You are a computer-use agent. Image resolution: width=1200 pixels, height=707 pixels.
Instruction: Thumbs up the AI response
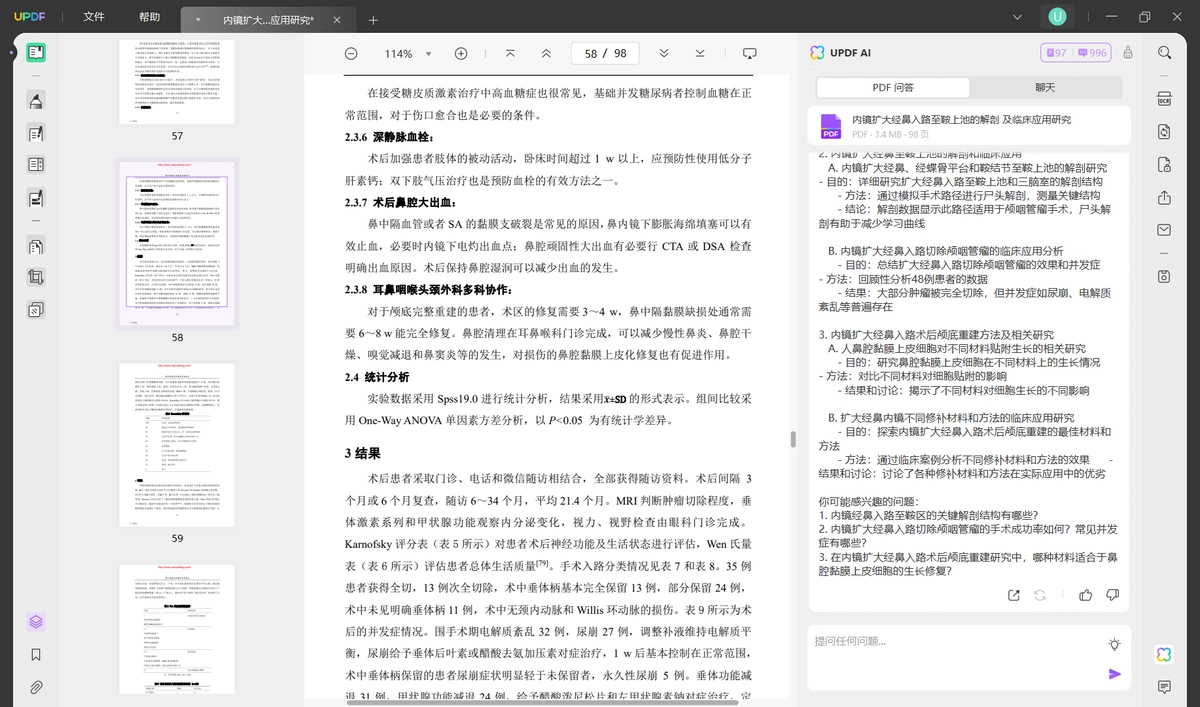pos(1086,595)
